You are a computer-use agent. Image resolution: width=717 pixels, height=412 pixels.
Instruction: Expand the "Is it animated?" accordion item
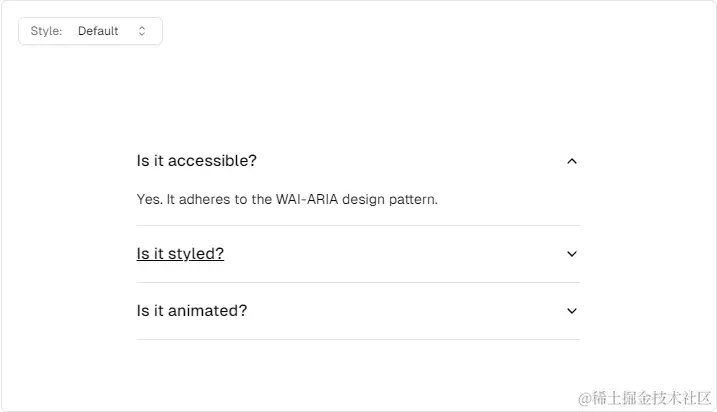coord(358,311)
